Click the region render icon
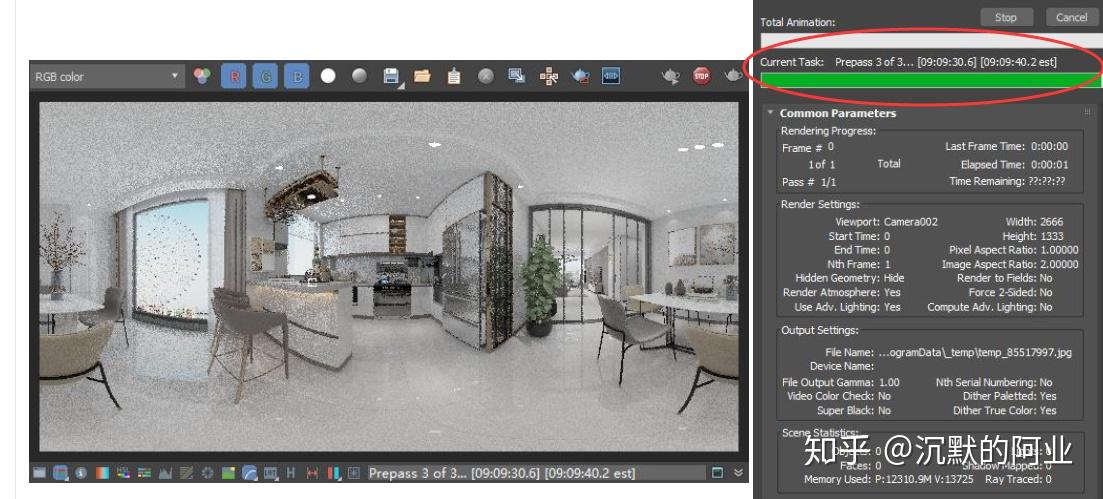The image size is (1103, 499). 517,76
